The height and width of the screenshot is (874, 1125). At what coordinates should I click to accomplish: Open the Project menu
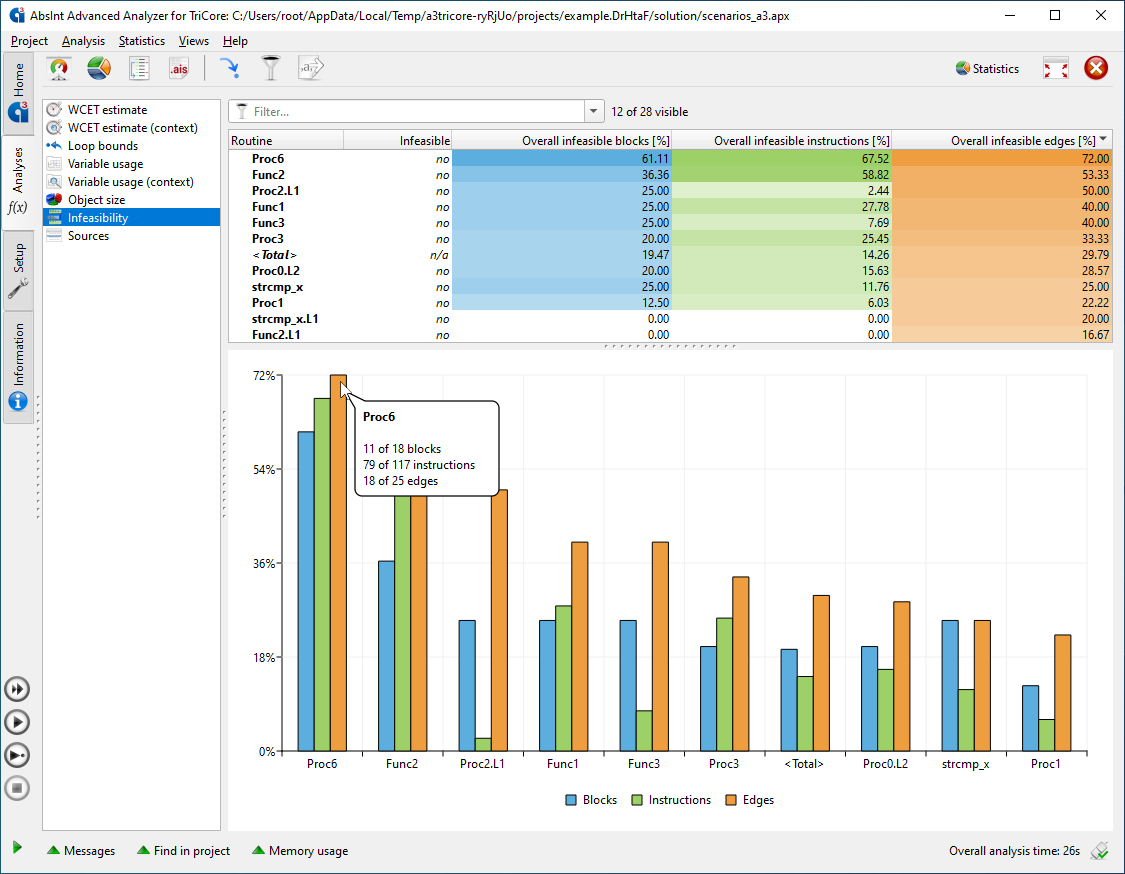(x=29, y=41)
